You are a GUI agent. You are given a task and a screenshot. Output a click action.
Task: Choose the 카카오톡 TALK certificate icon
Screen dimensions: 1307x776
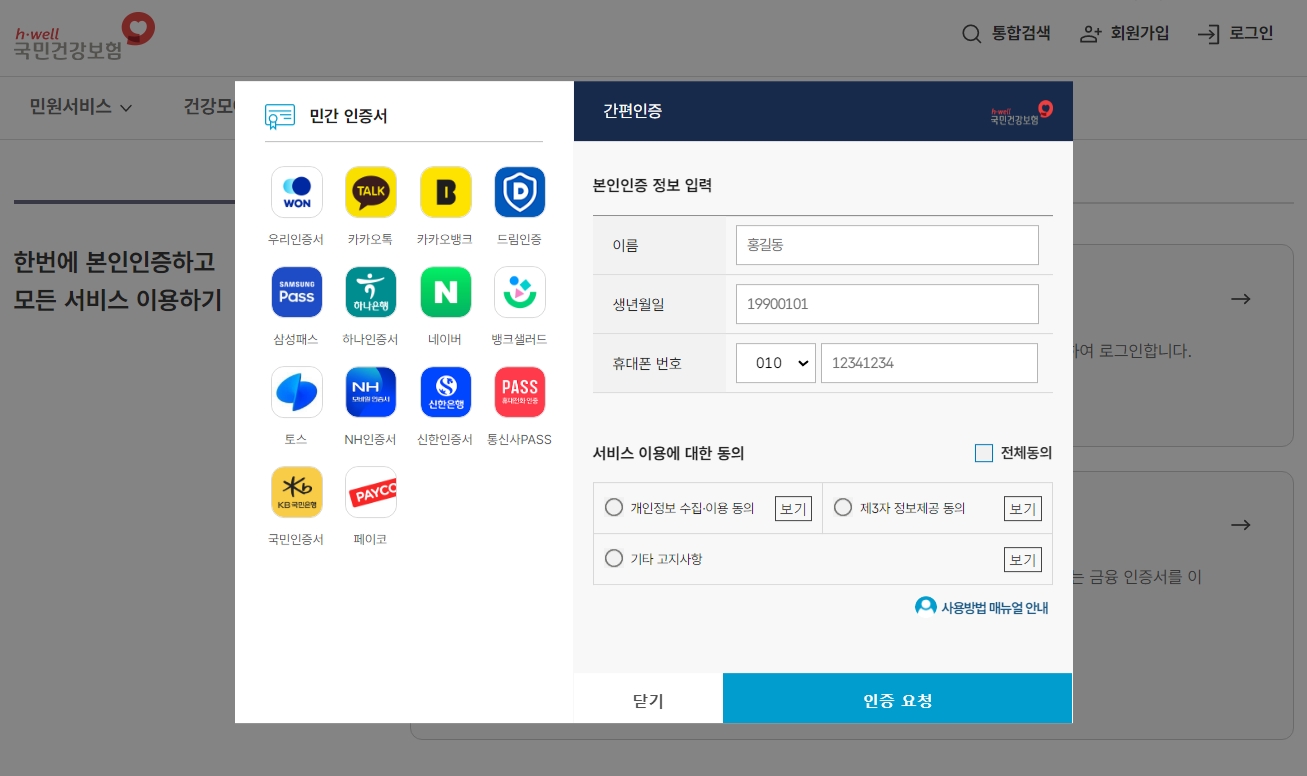click(371, 192)
